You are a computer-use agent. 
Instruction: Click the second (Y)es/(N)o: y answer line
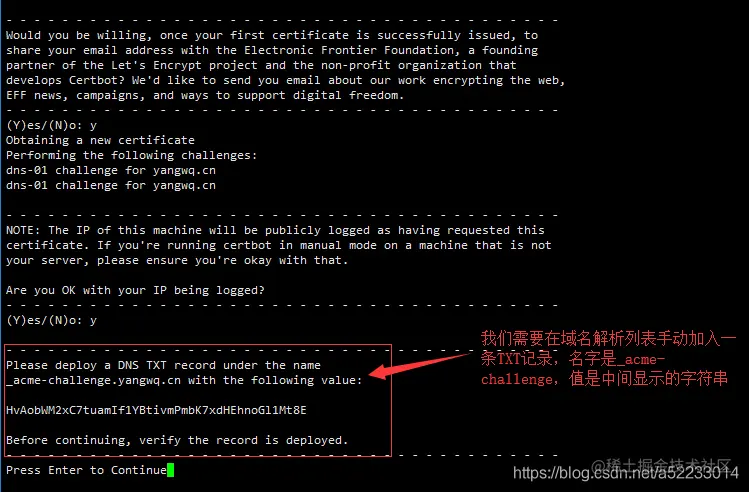click(51, 320)
